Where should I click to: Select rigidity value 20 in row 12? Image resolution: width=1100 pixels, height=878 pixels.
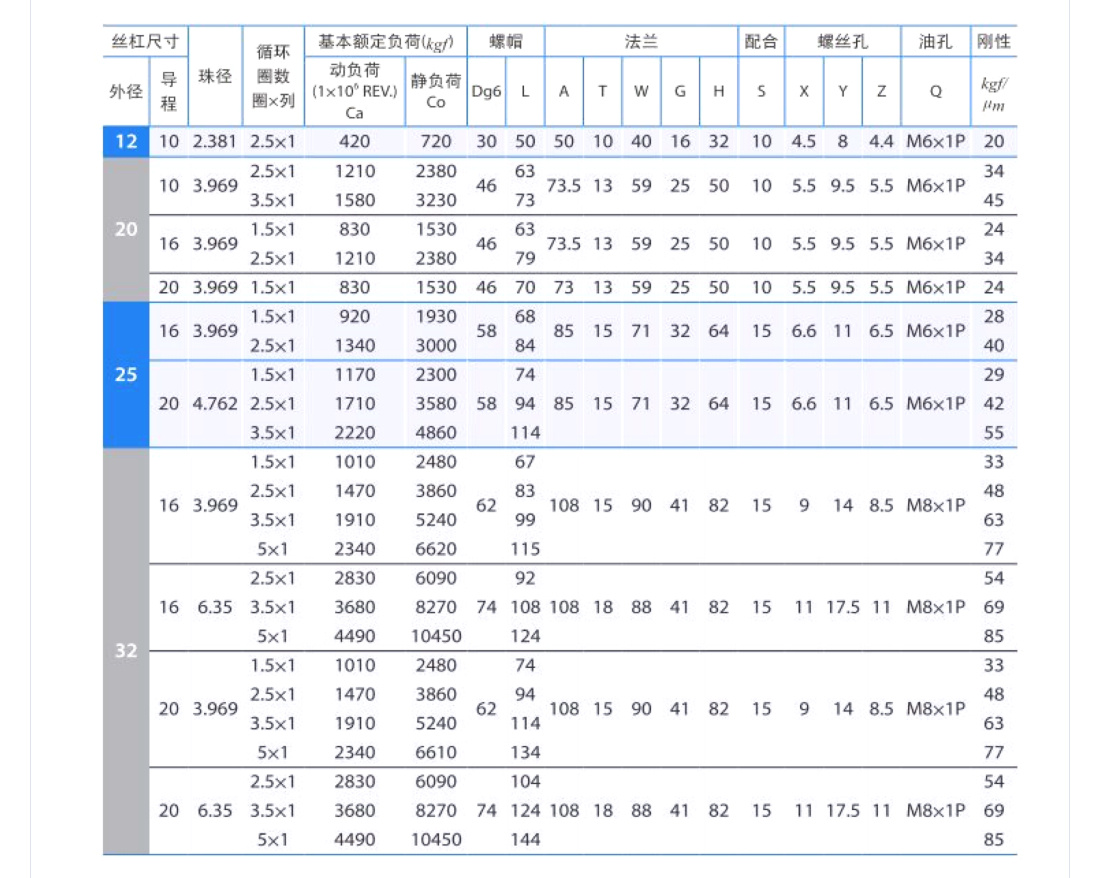click(994, 142)
